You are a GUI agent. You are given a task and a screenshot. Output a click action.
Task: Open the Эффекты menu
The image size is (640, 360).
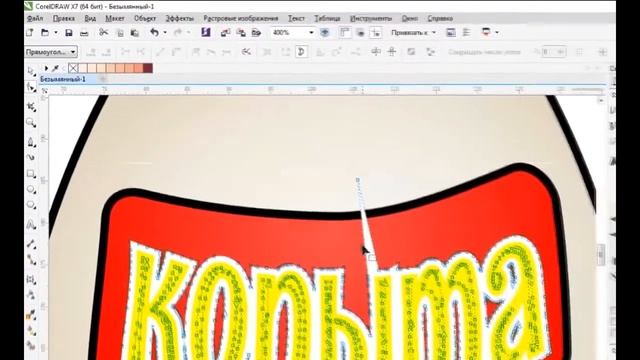click(x=180, y=18)
